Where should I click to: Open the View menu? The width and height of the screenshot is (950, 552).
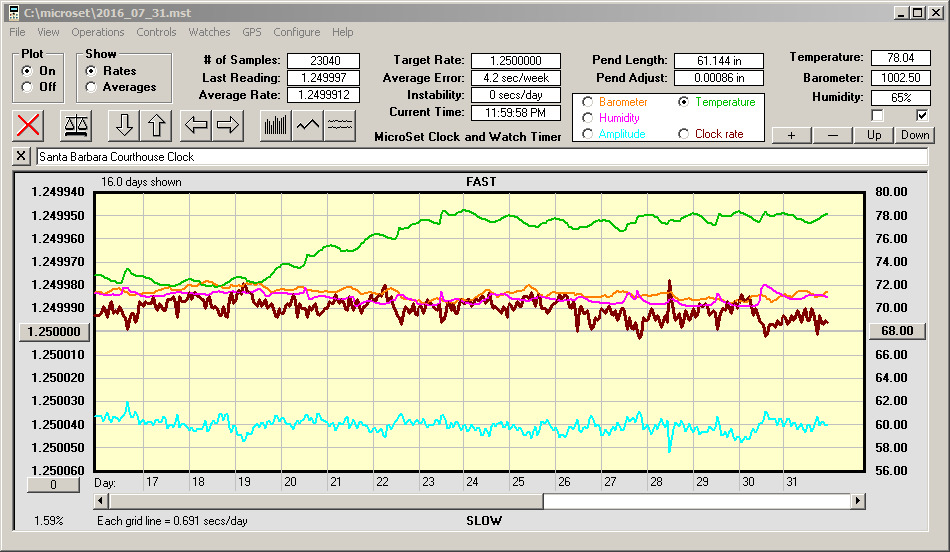pos(48,32)
